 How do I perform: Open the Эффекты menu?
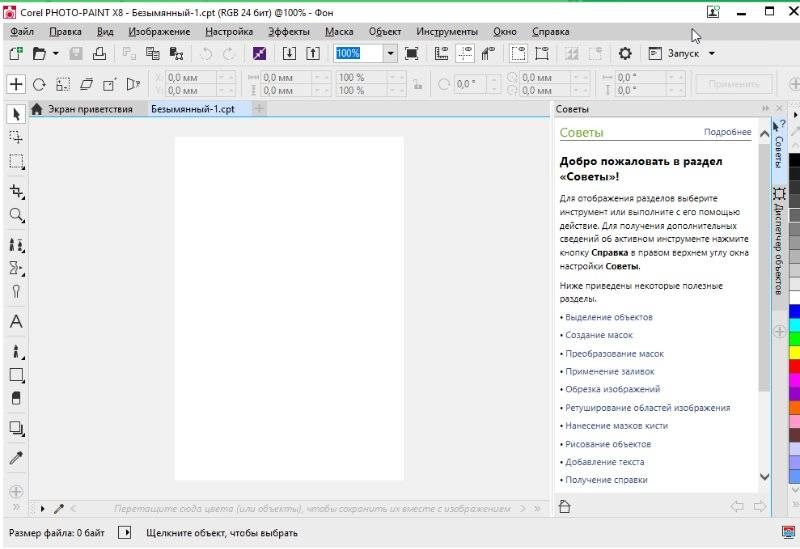(289, 32)
